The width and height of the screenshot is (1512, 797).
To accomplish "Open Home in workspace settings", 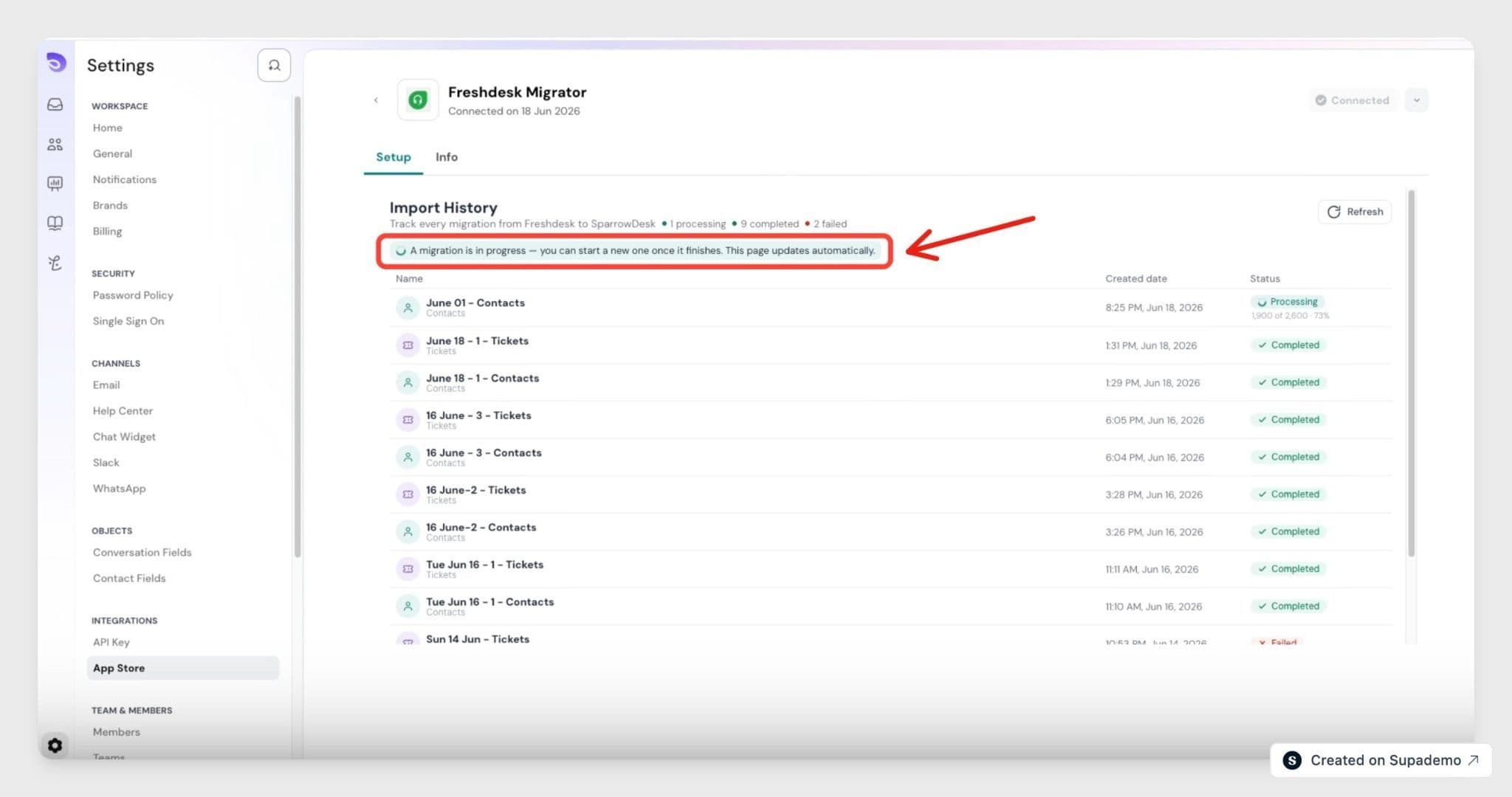I will [x=108, y=128].
